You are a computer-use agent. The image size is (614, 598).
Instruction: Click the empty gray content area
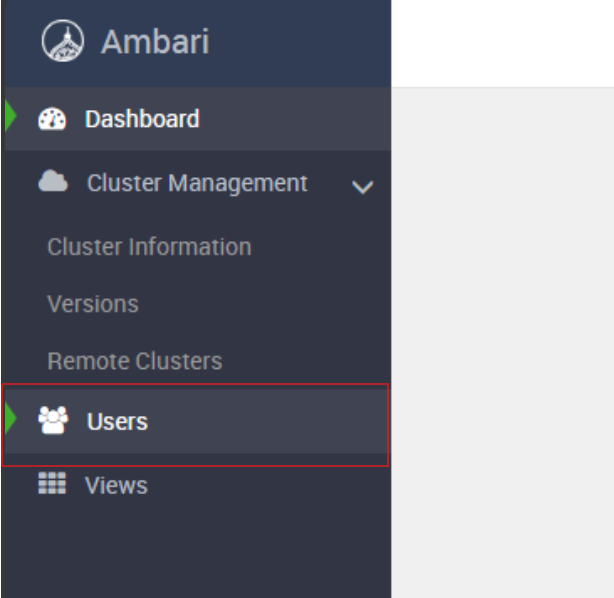coord(502,343)
